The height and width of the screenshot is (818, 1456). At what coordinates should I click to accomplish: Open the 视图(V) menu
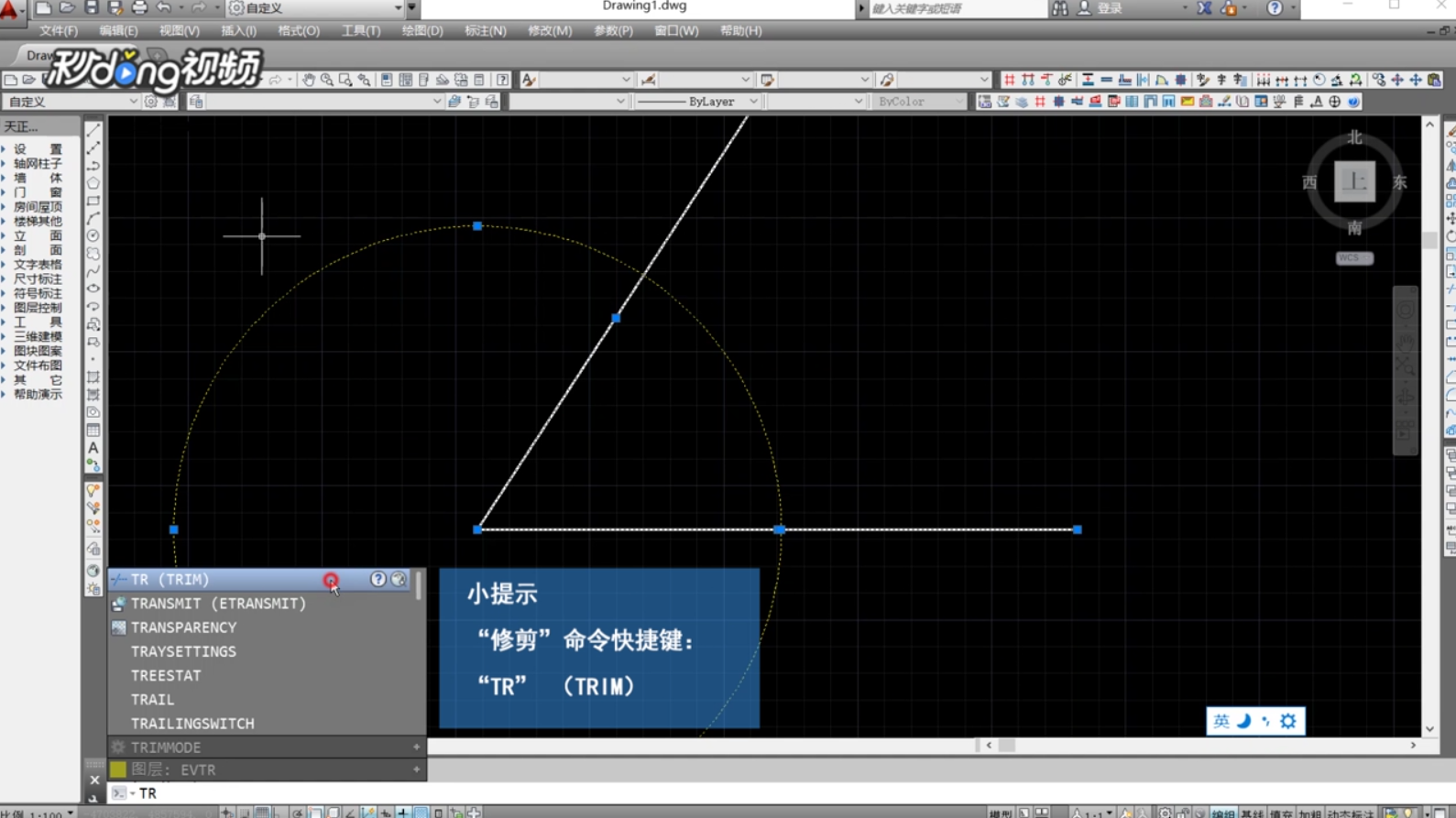pos(179,30)
